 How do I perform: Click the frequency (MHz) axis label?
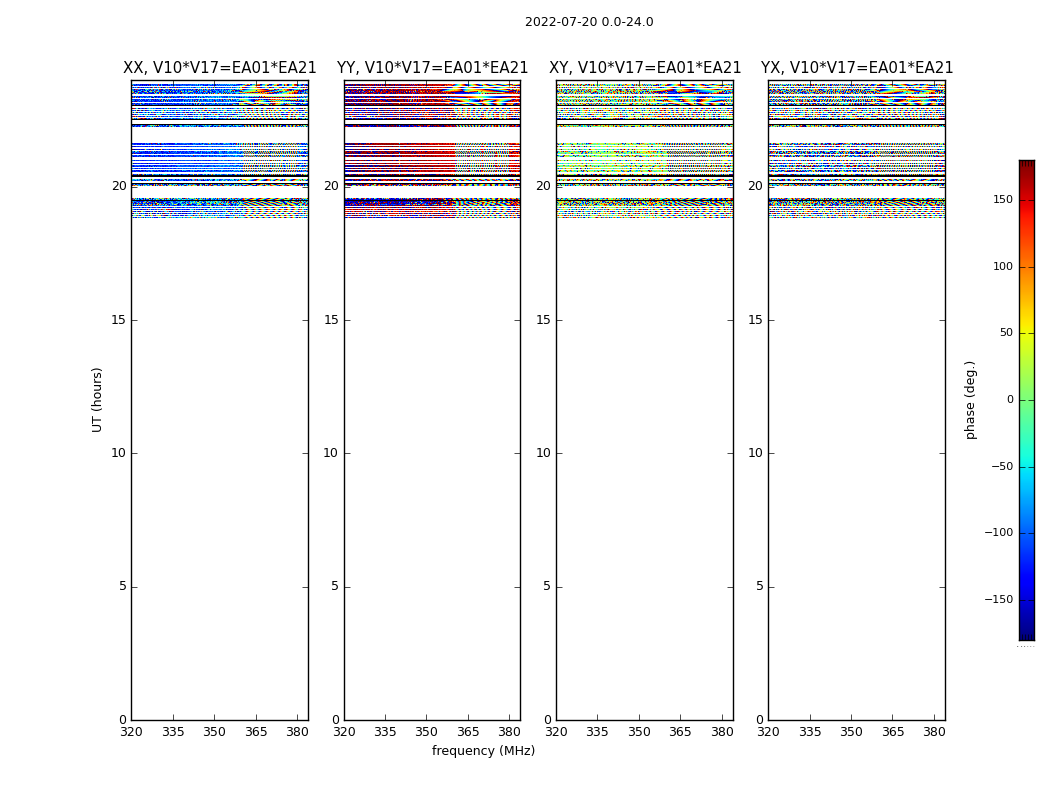click(x=483, y=751)
